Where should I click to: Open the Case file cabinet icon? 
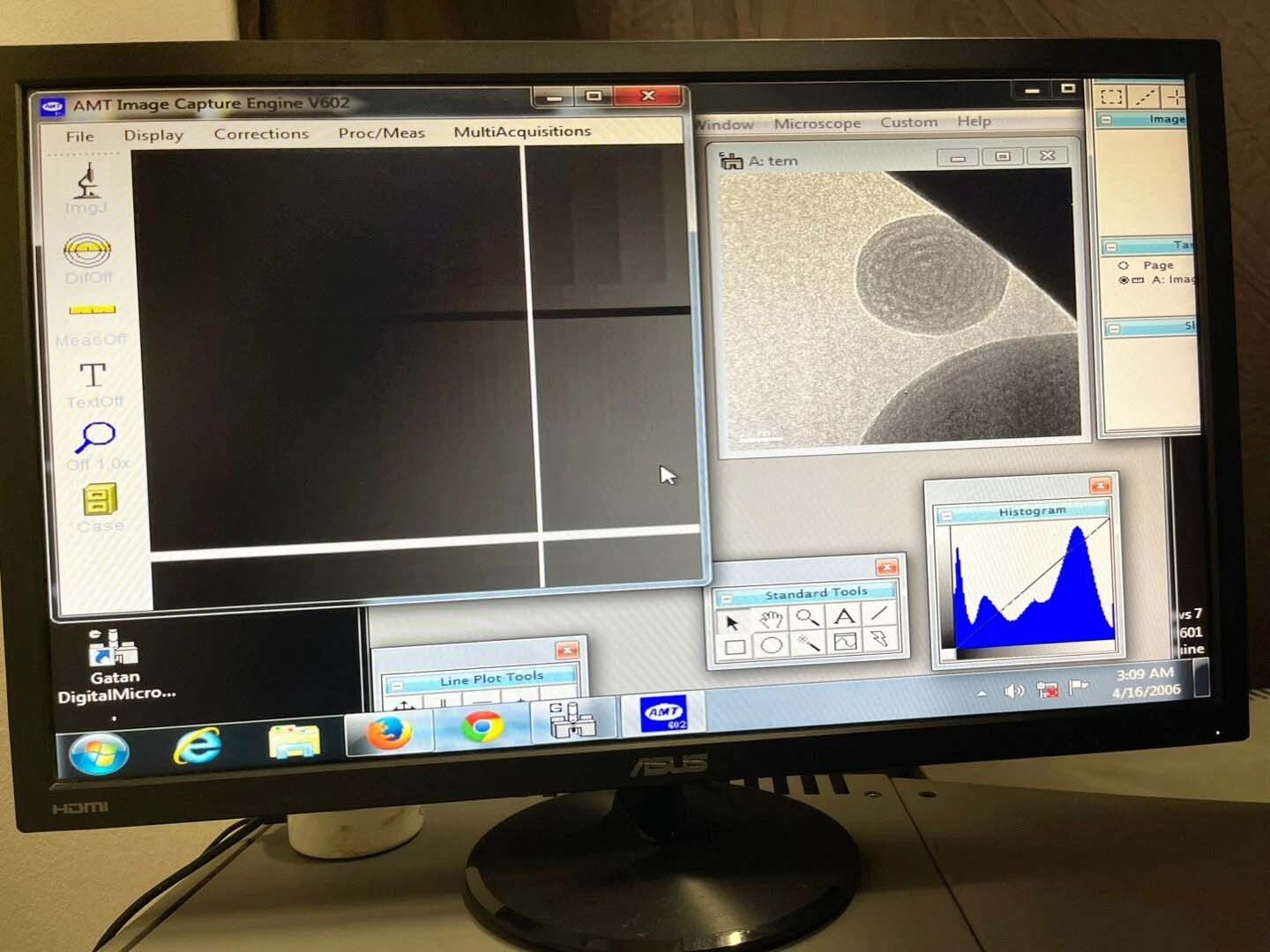tap(100, 500)
